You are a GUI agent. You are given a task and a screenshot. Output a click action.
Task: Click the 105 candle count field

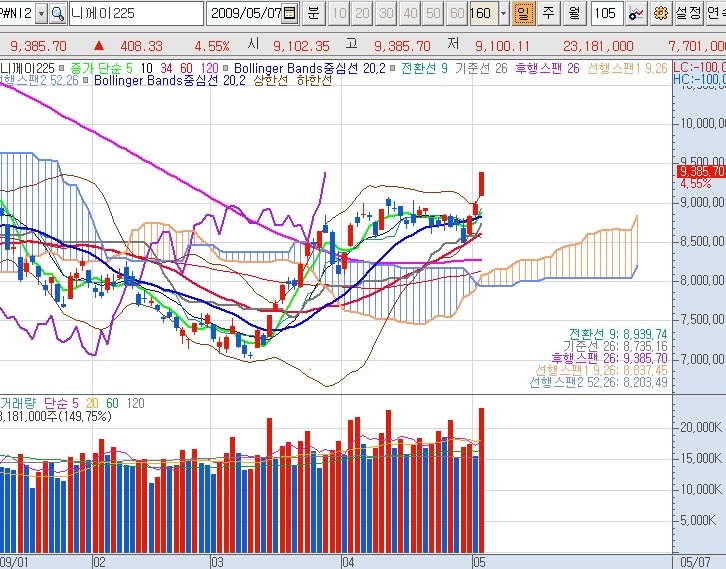[x=605, y=14]
